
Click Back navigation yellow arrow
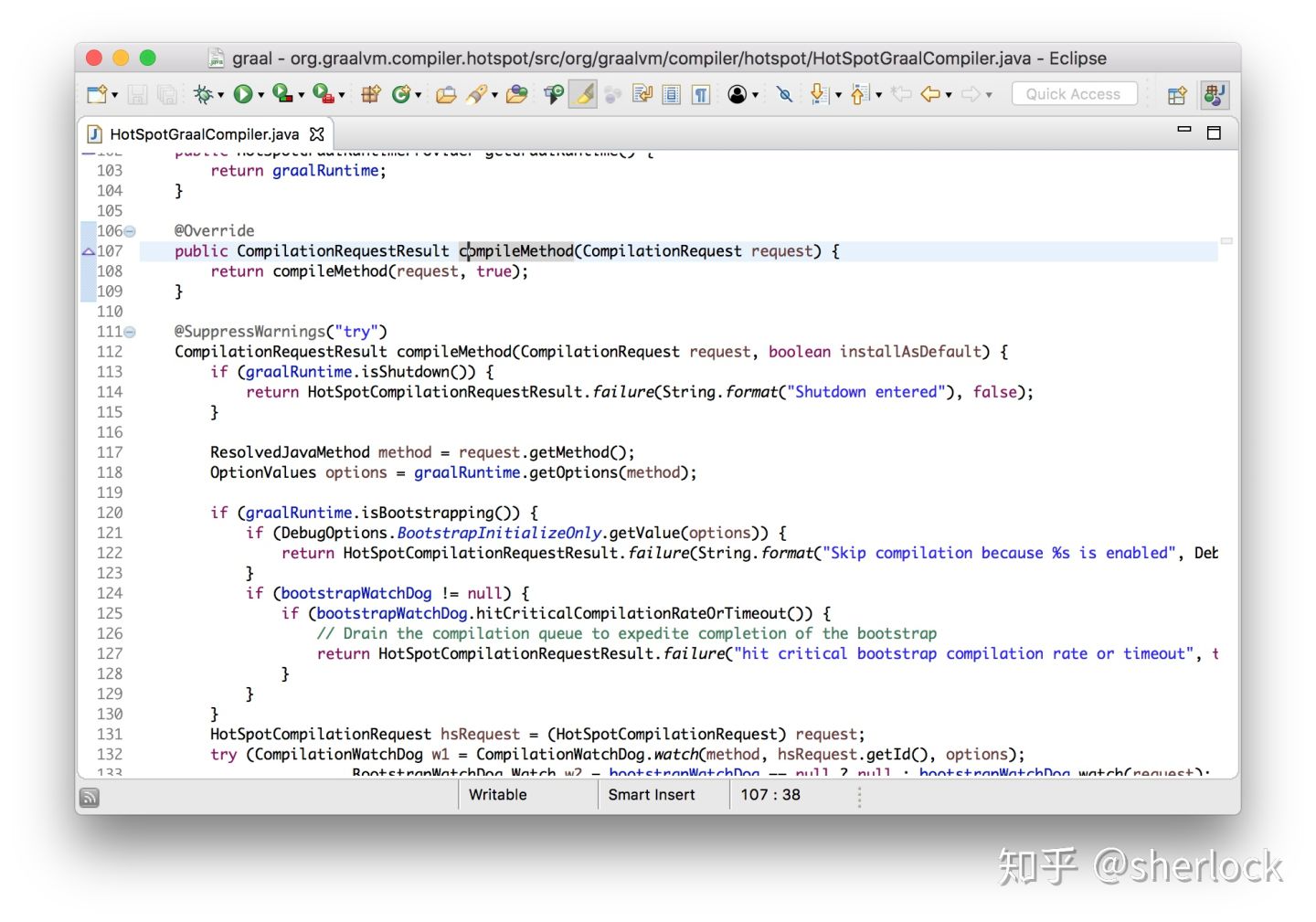click(930, 93)
